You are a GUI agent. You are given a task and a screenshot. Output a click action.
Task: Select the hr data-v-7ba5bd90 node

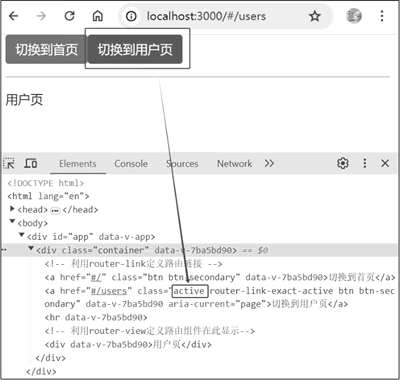pos(96,317)
